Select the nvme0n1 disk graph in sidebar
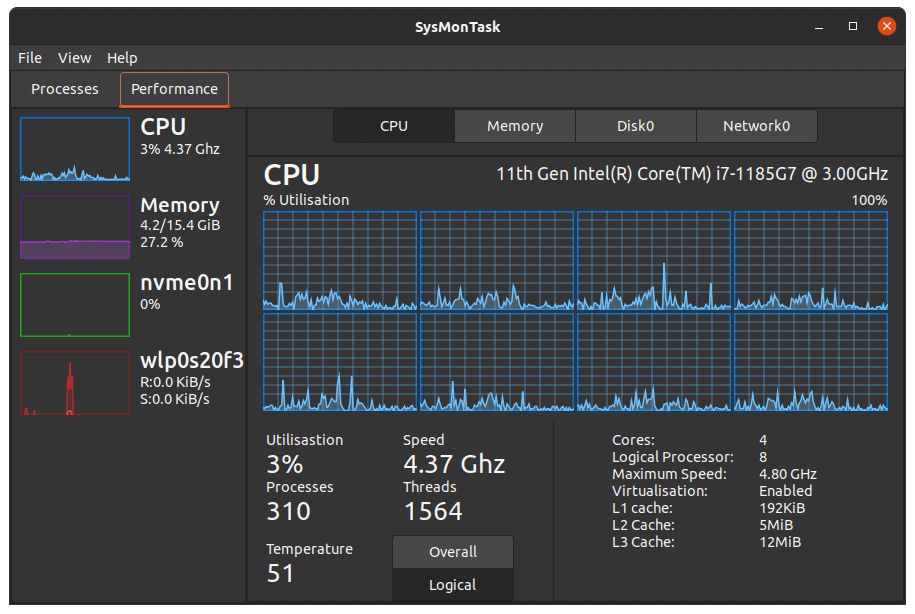Viewport: 915px width, 614px height. tap(74, 305)
